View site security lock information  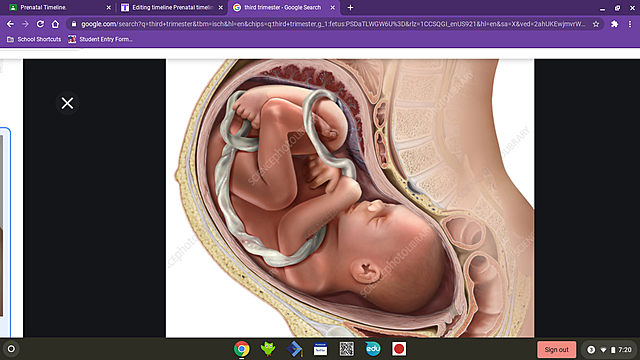pos(74,24)
